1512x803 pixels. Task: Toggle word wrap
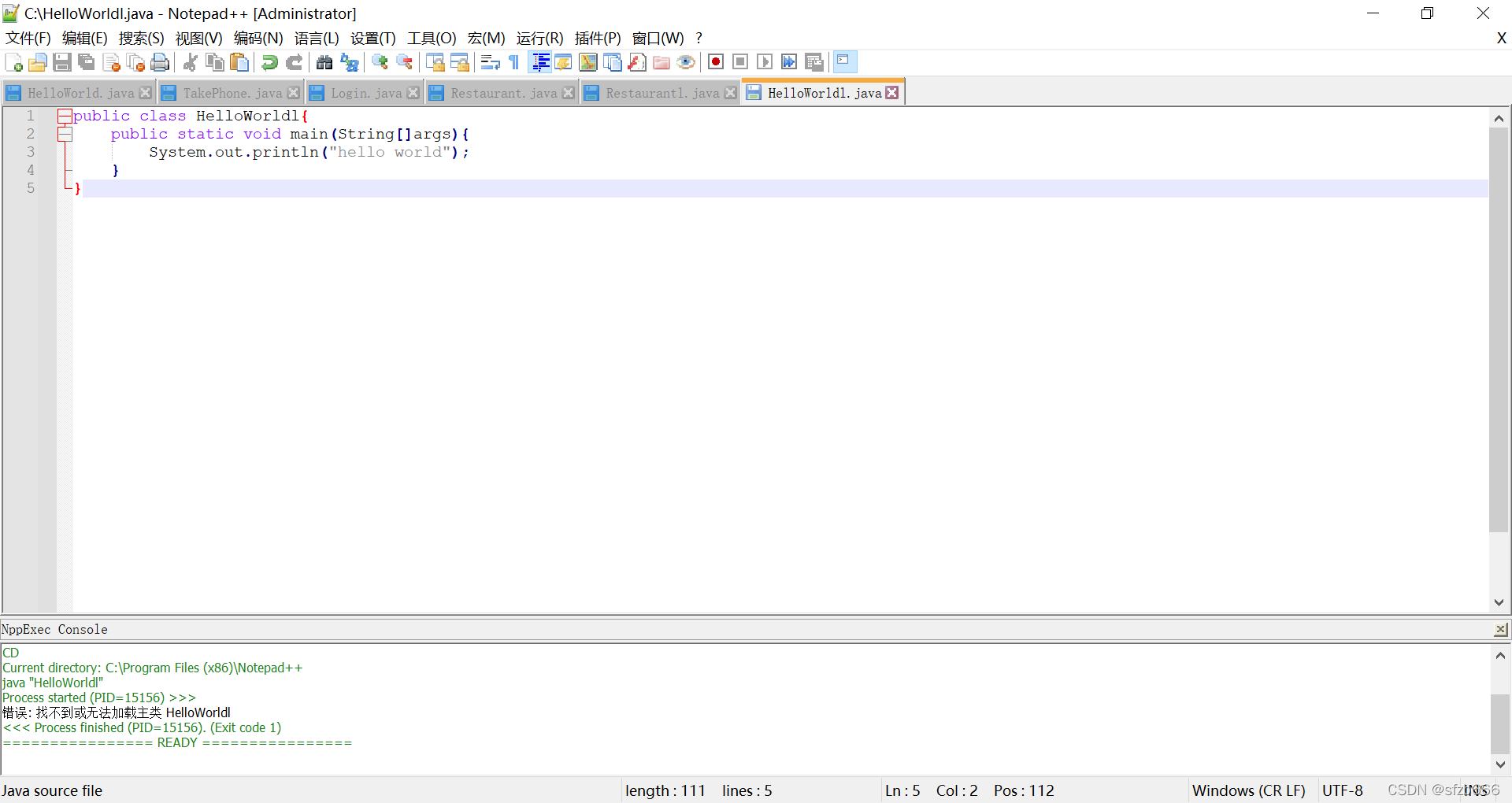point(490,62)
